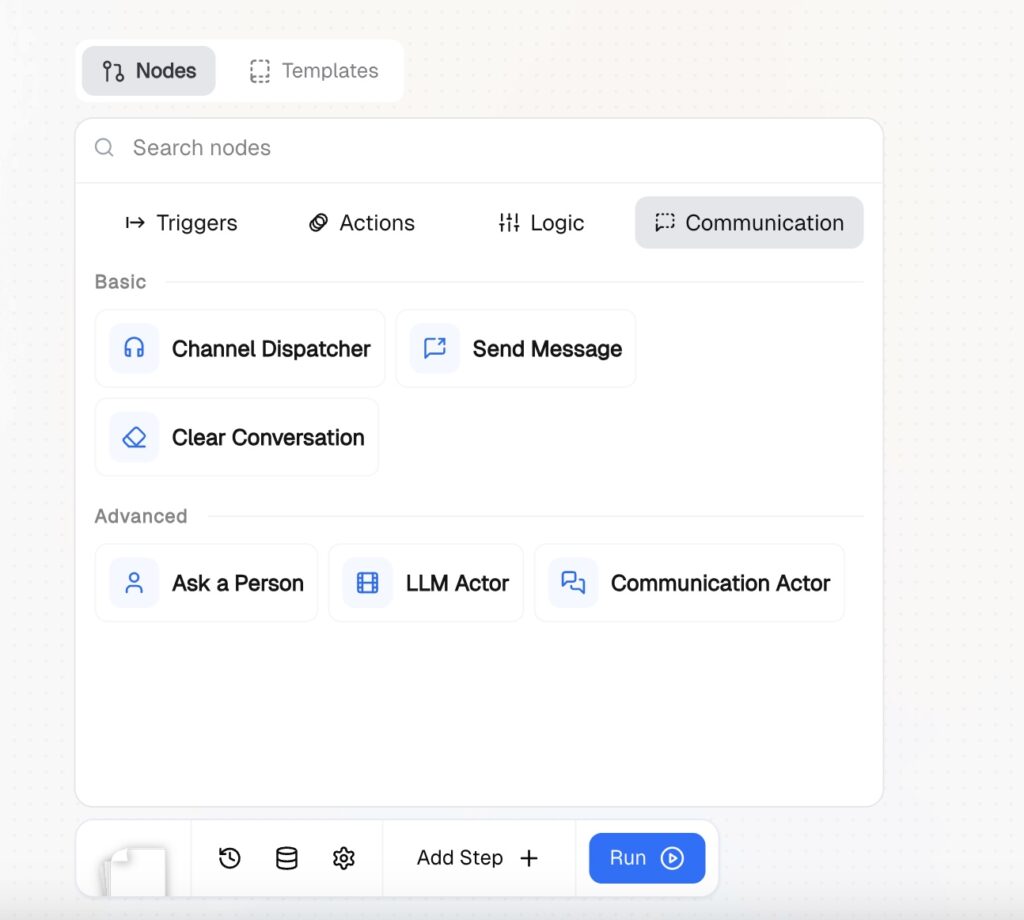The image size is (1024, 920).
Task: Select the Communication category tab
Action: pos(749,223)
